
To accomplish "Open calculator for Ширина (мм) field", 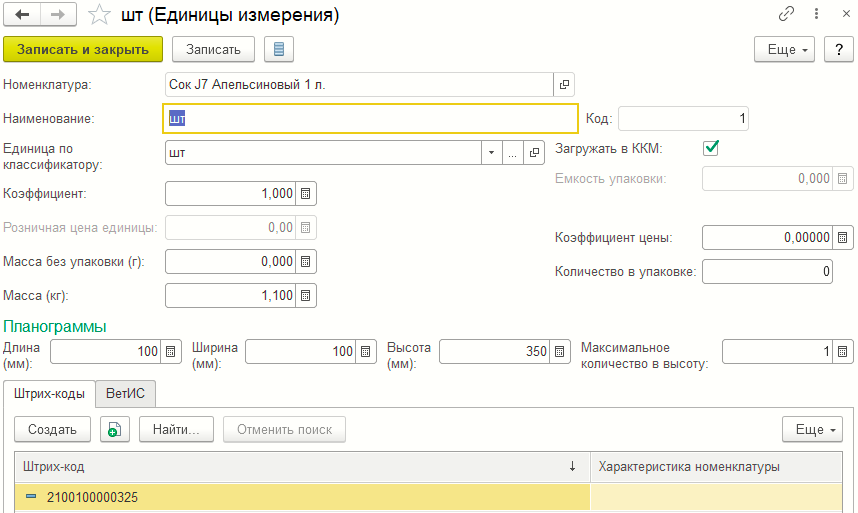I will [366, 352].
